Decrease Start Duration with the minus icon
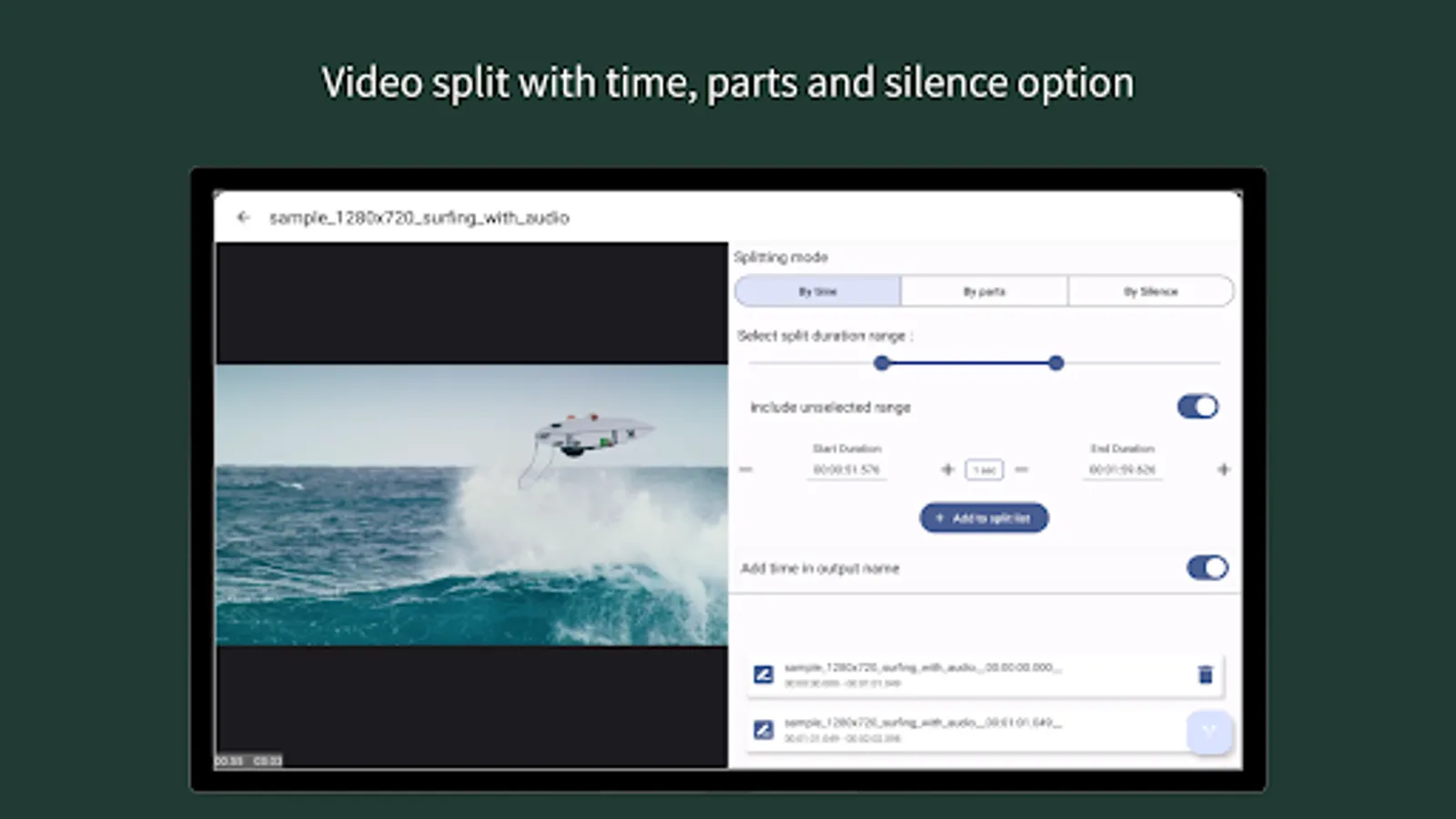Image resolution: width=1456 pixels, height=819 pixels. (747, 470)
